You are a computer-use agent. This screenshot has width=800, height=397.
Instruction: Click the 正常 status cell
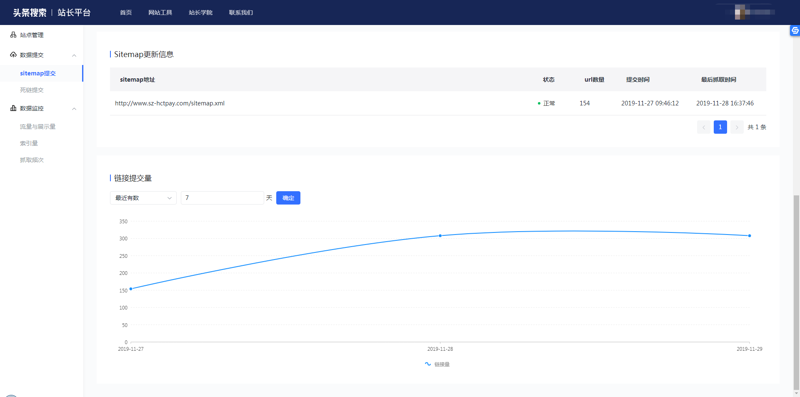546,103
